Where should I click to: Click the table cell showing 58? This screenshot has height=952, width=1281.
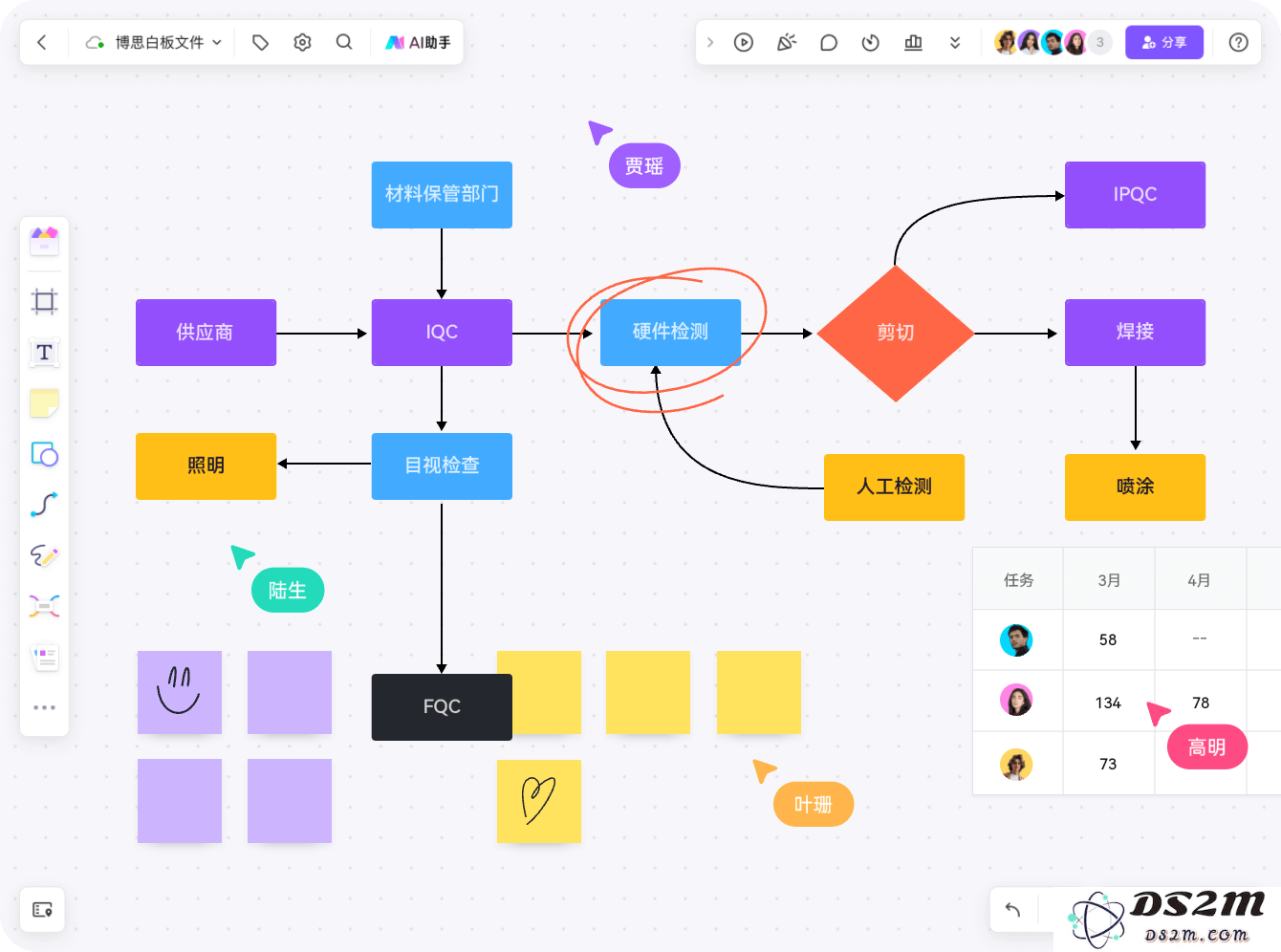1109,639
